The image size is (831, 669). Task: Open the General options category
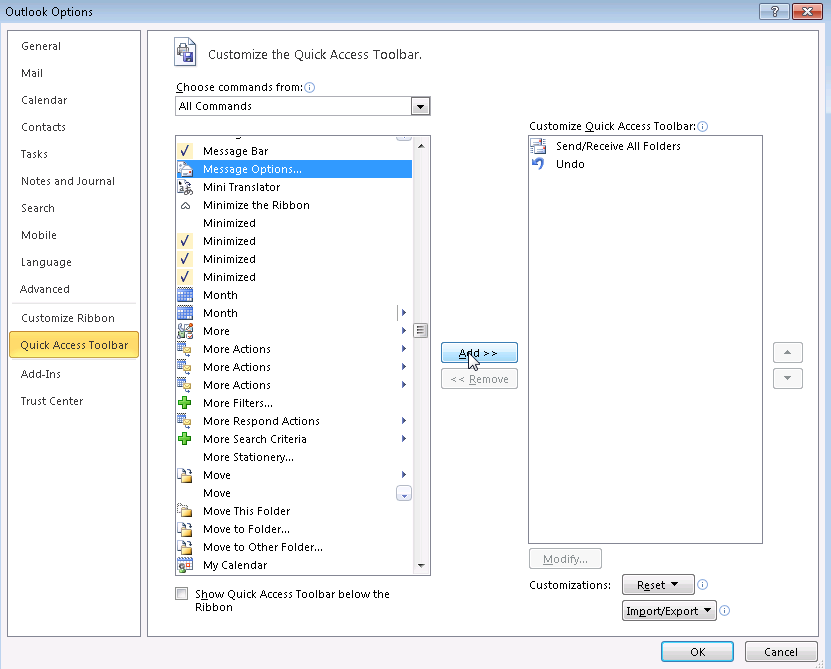click(41, 46)
